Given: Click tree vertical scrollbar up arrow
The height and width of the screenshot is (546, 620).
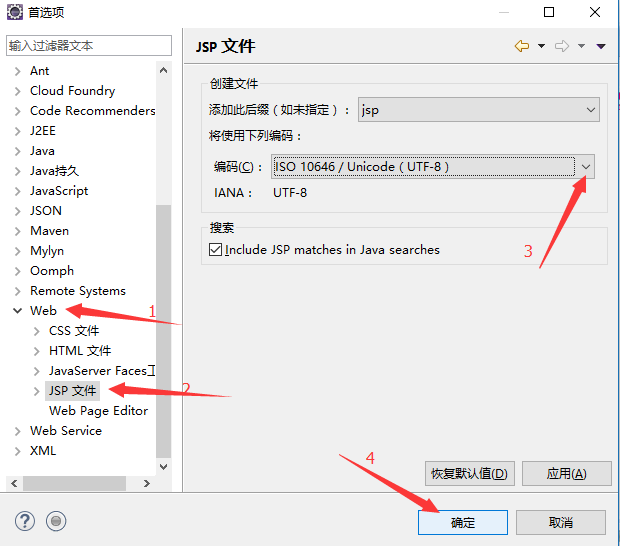Looking at the screenshot, I should [x=163, y=70].
